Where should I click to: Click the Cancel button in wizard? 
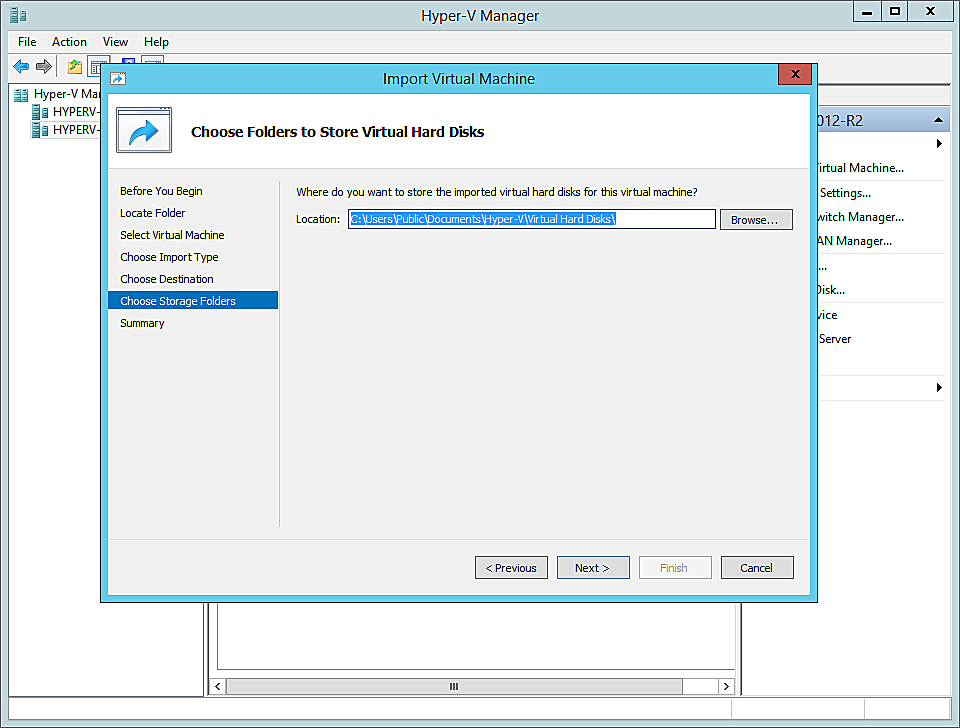click(x=757, y=568)
